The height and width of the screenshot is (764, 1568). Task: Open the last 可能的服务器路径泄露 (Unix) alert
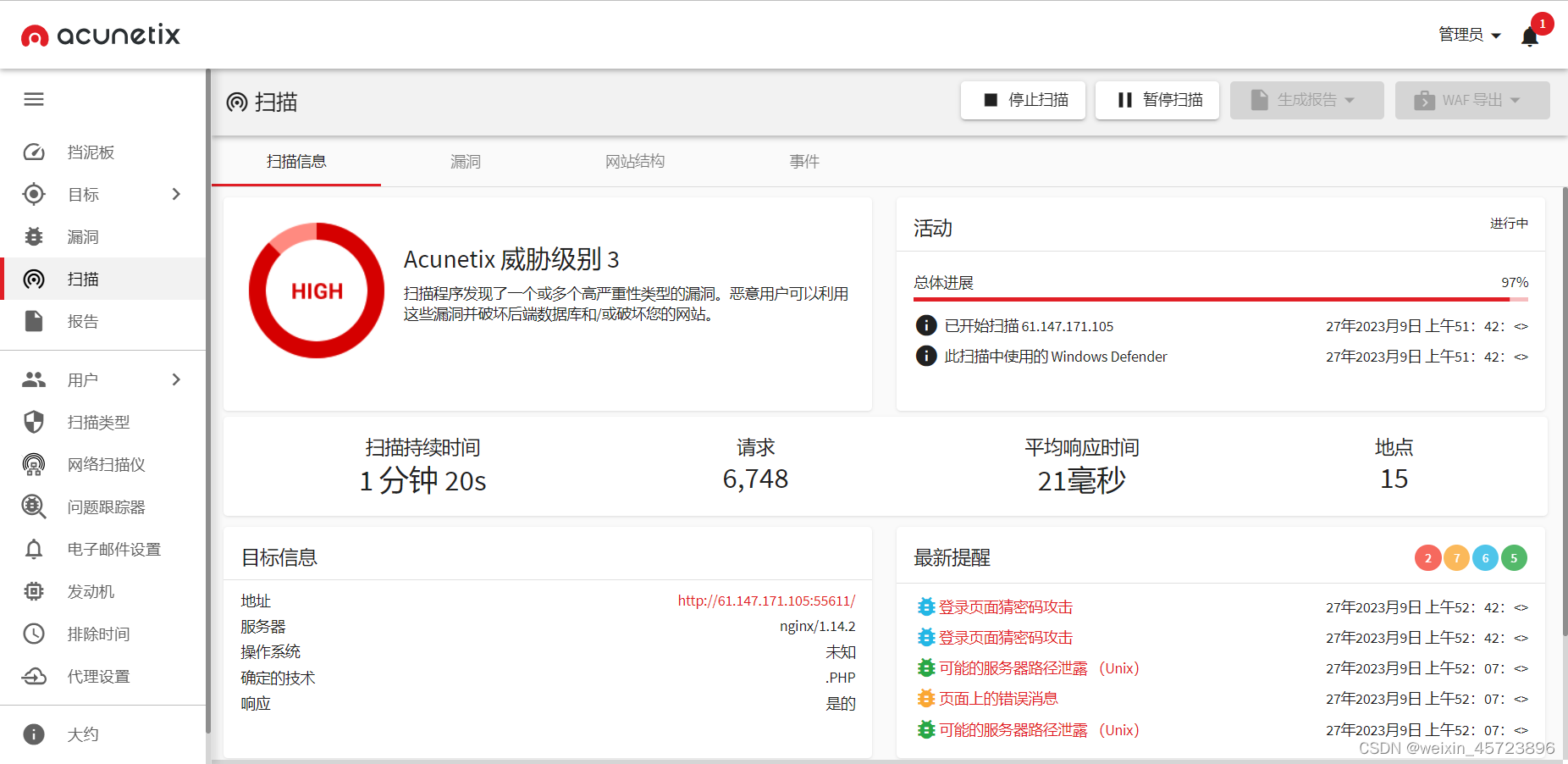[x=1039, y=729]
